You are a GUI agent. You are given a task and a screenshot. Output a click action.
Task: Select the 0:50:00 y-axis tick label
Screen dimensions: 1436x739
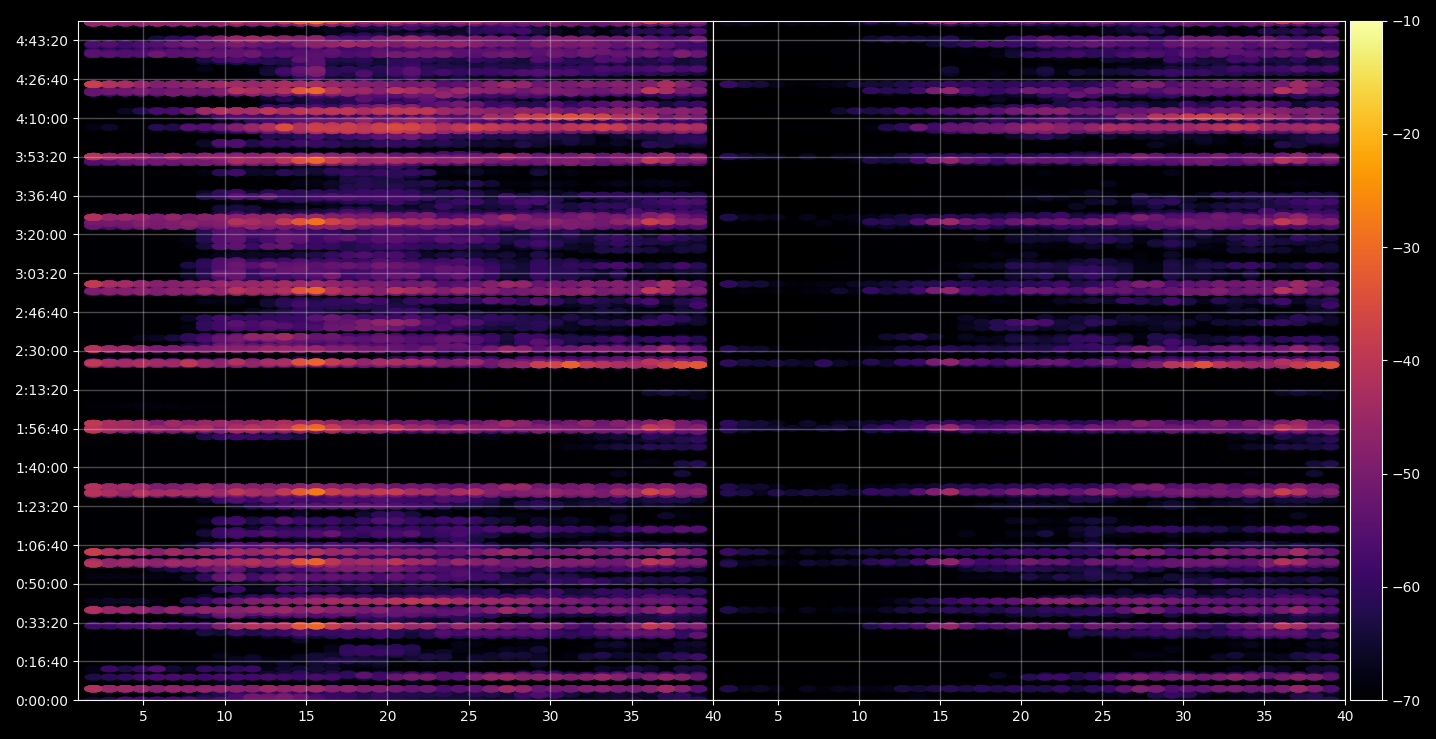click(42, 584)
